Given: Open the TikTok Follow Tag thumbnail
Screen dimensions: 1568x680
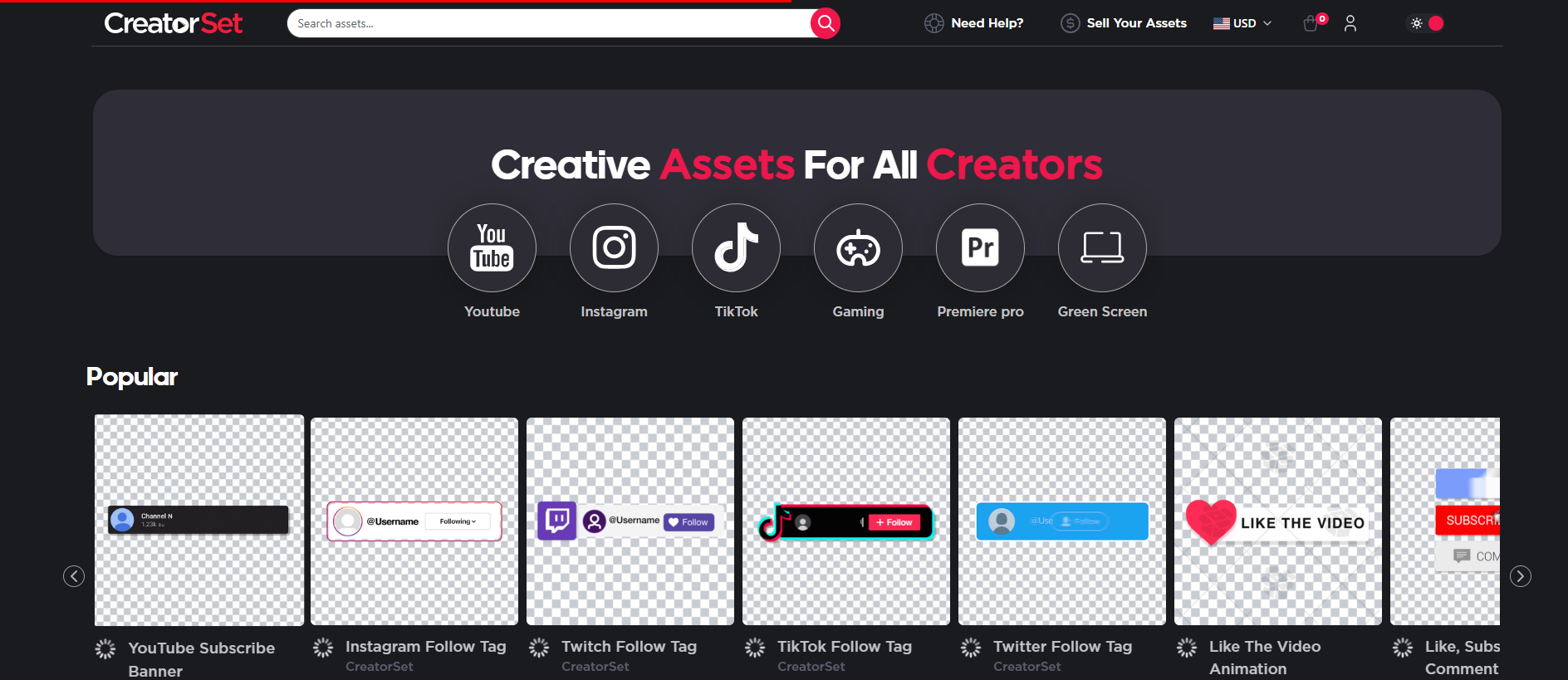Looking at the screenshot, I should (846, 521).
